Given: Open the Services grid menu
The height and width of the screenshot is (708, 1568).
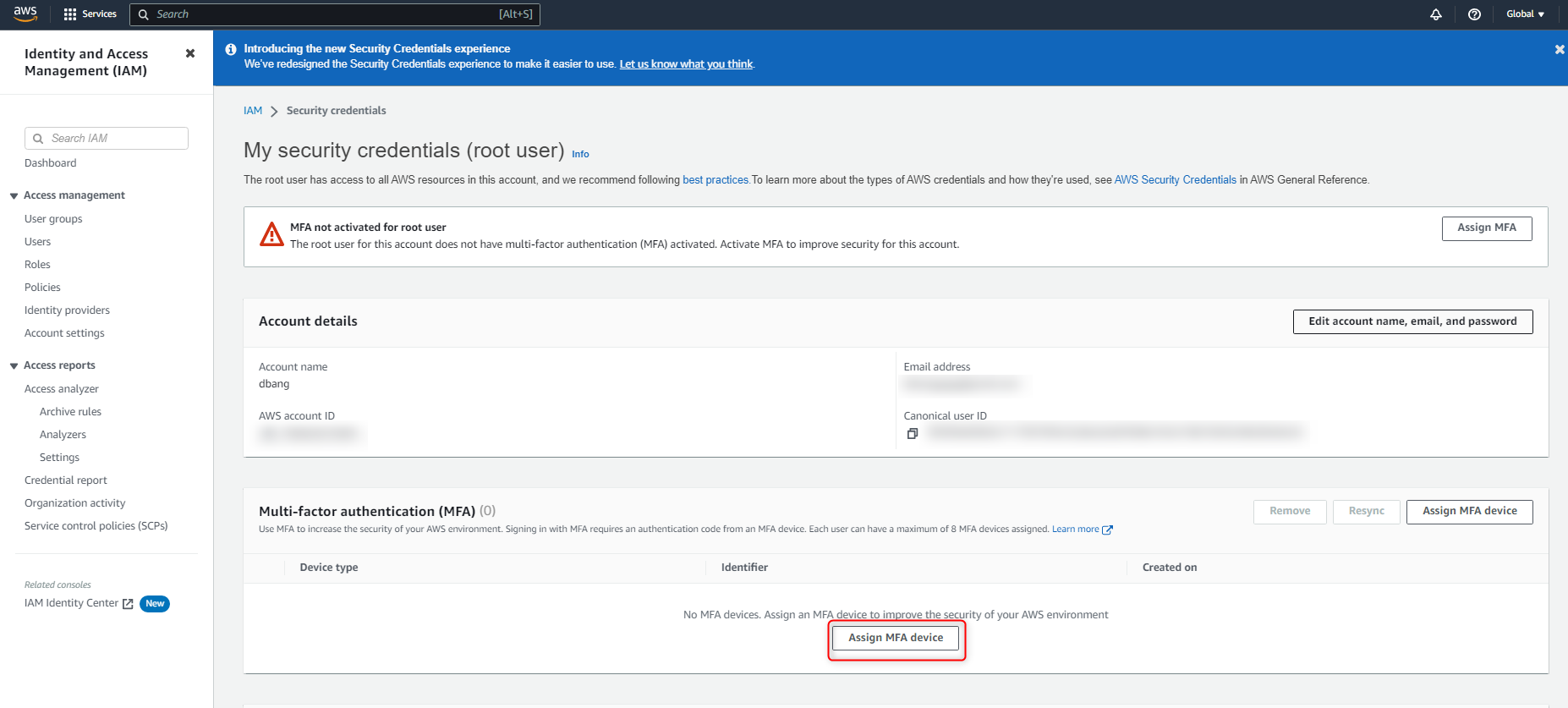Looking at the screenshot, I should [90, 14].
